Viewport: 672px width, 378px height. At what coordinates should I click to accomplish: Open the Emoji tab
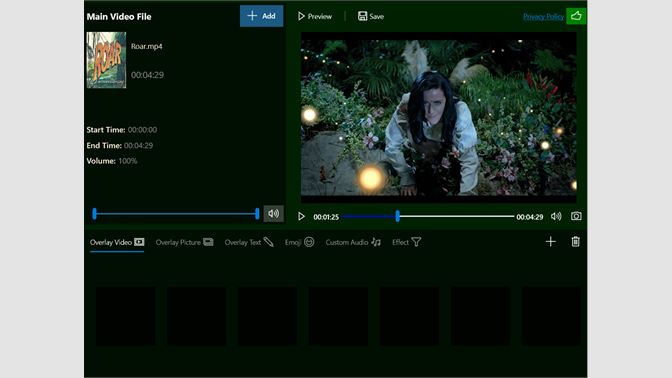click(300, 243)
